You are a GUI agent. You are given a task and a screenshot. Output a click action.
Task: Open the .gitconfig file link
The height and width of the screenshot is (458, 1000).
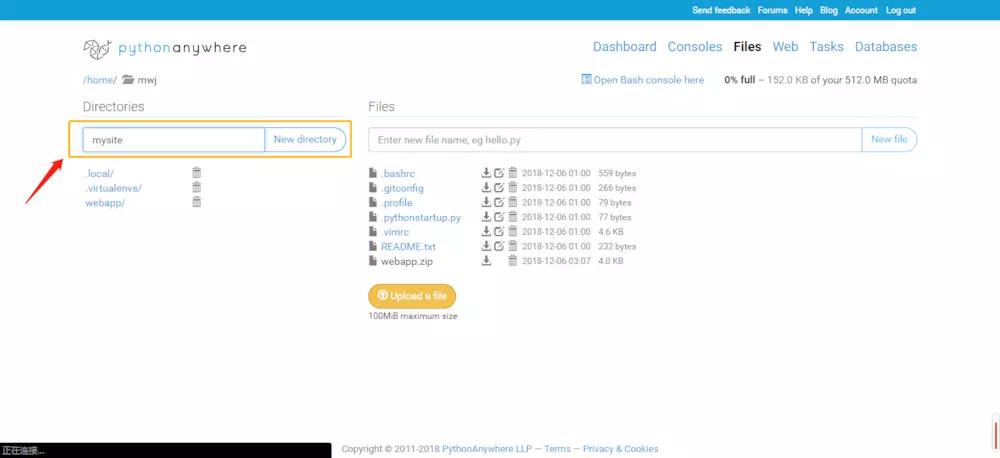pyautogui.click(x=402, y=188)
